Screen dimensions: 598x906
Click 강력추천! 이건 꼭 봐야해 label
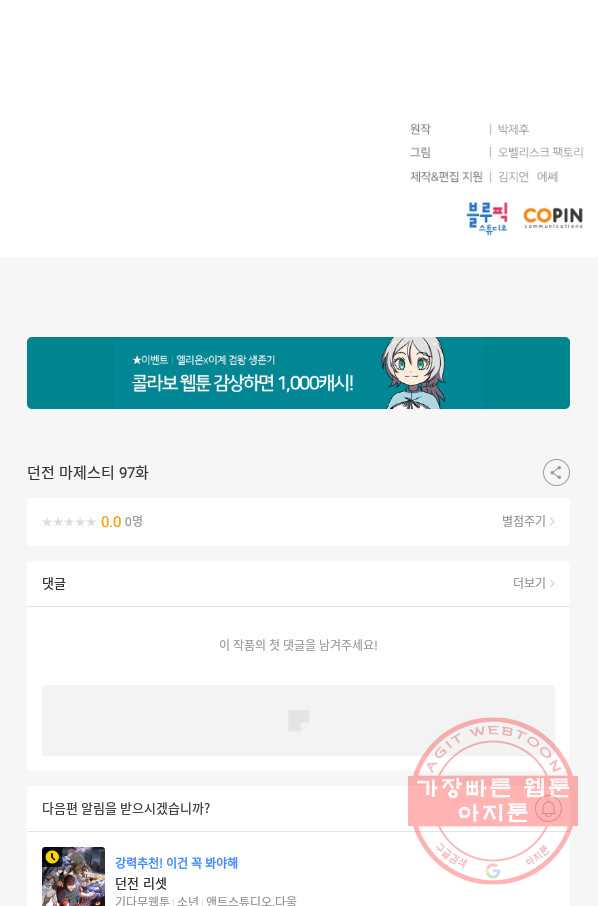click(x=176, y=863)
